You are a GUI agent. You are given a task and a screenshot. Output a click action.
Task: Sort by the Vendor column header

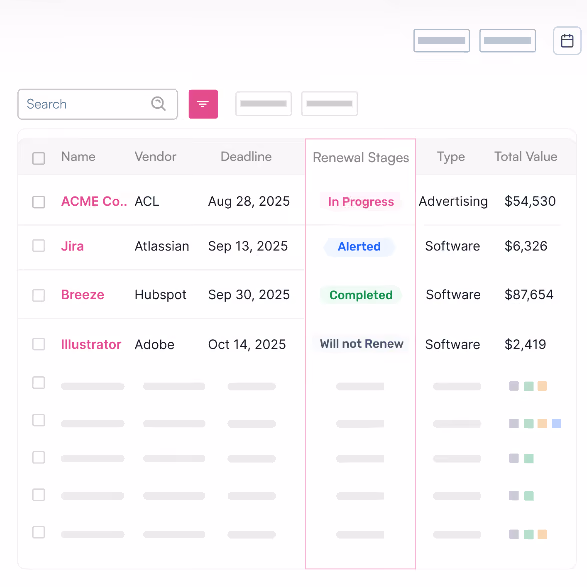click(155, 156)
